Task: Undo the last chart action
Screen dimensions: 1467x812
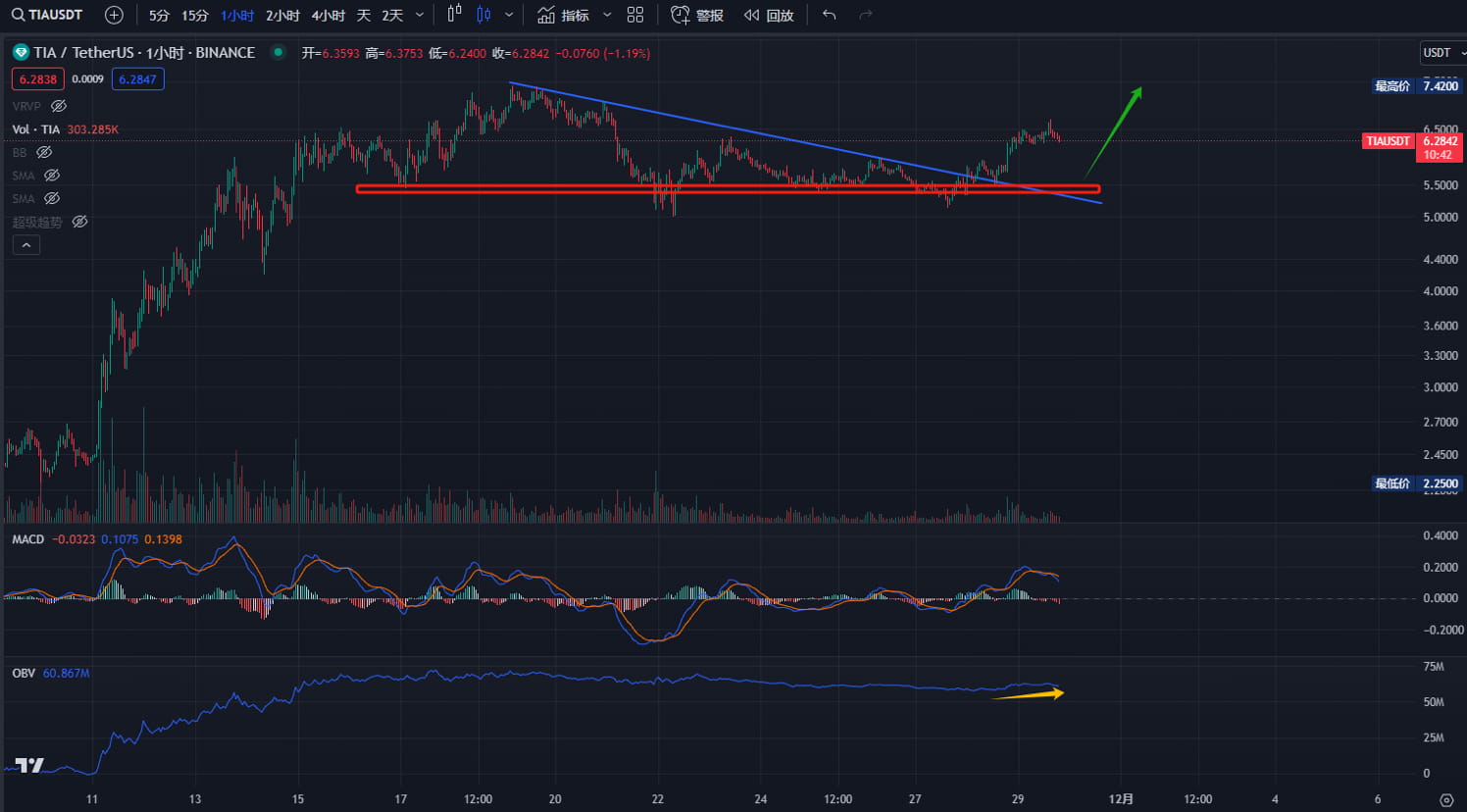Action: point(830,16)
